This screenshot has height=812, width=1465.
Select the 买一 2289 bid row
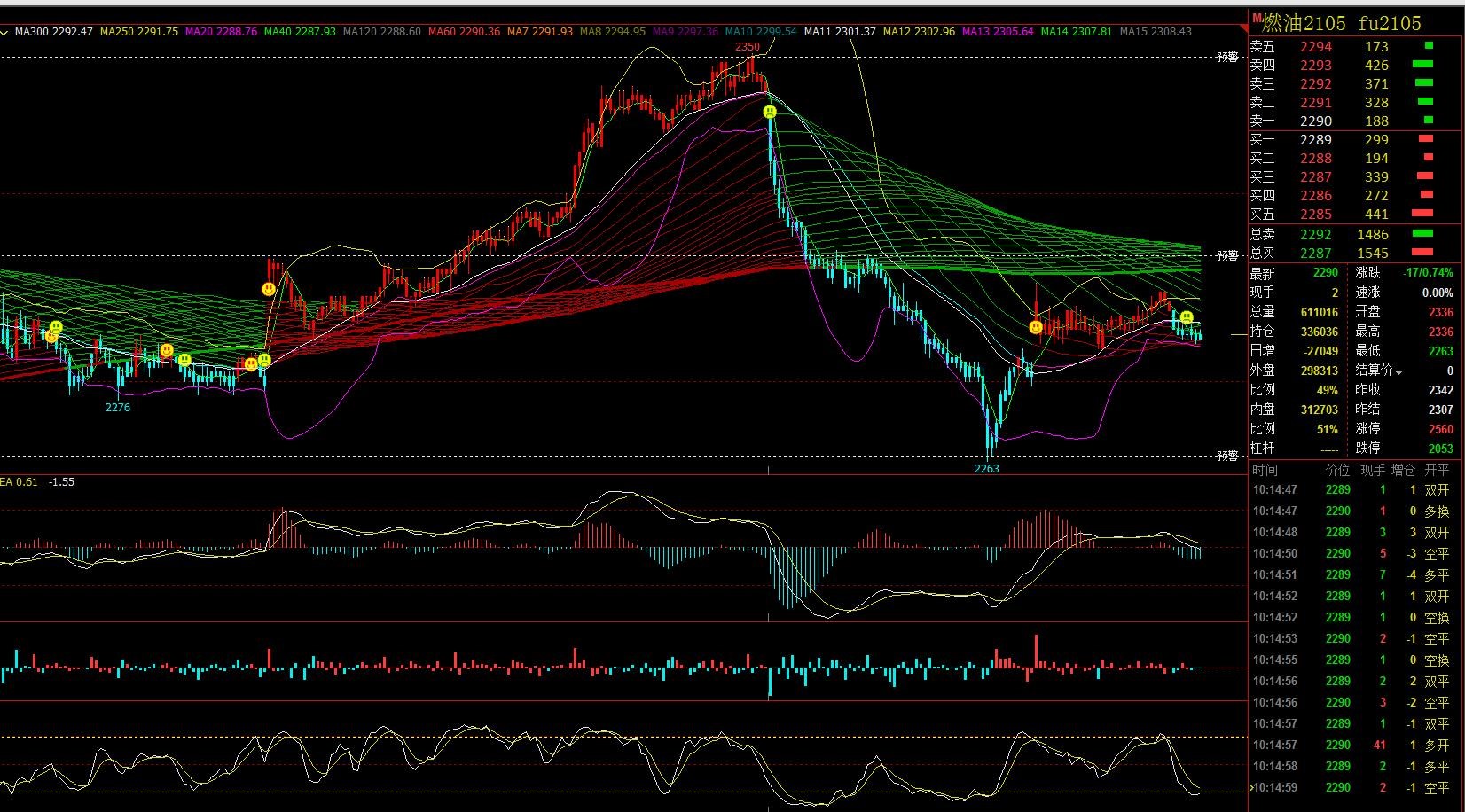coord(1355,140)
